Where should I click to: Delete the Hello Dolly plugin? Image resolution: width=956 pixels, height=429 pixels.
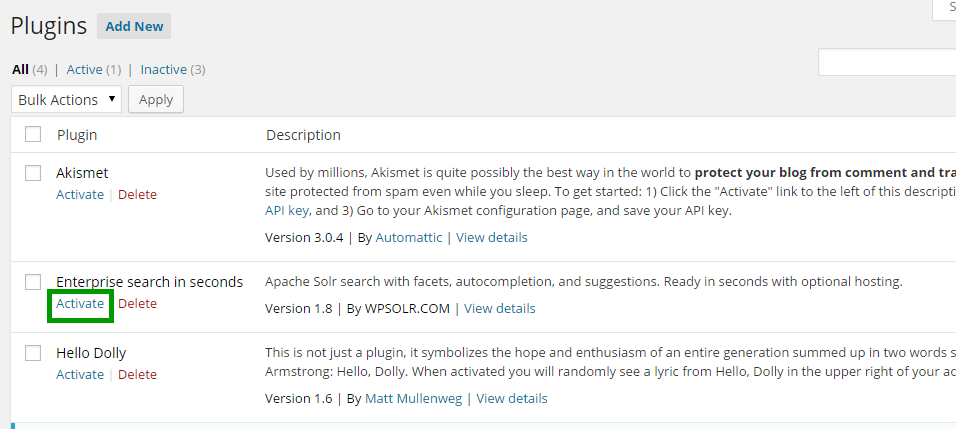pyautogui.click(x=137, y=374)
